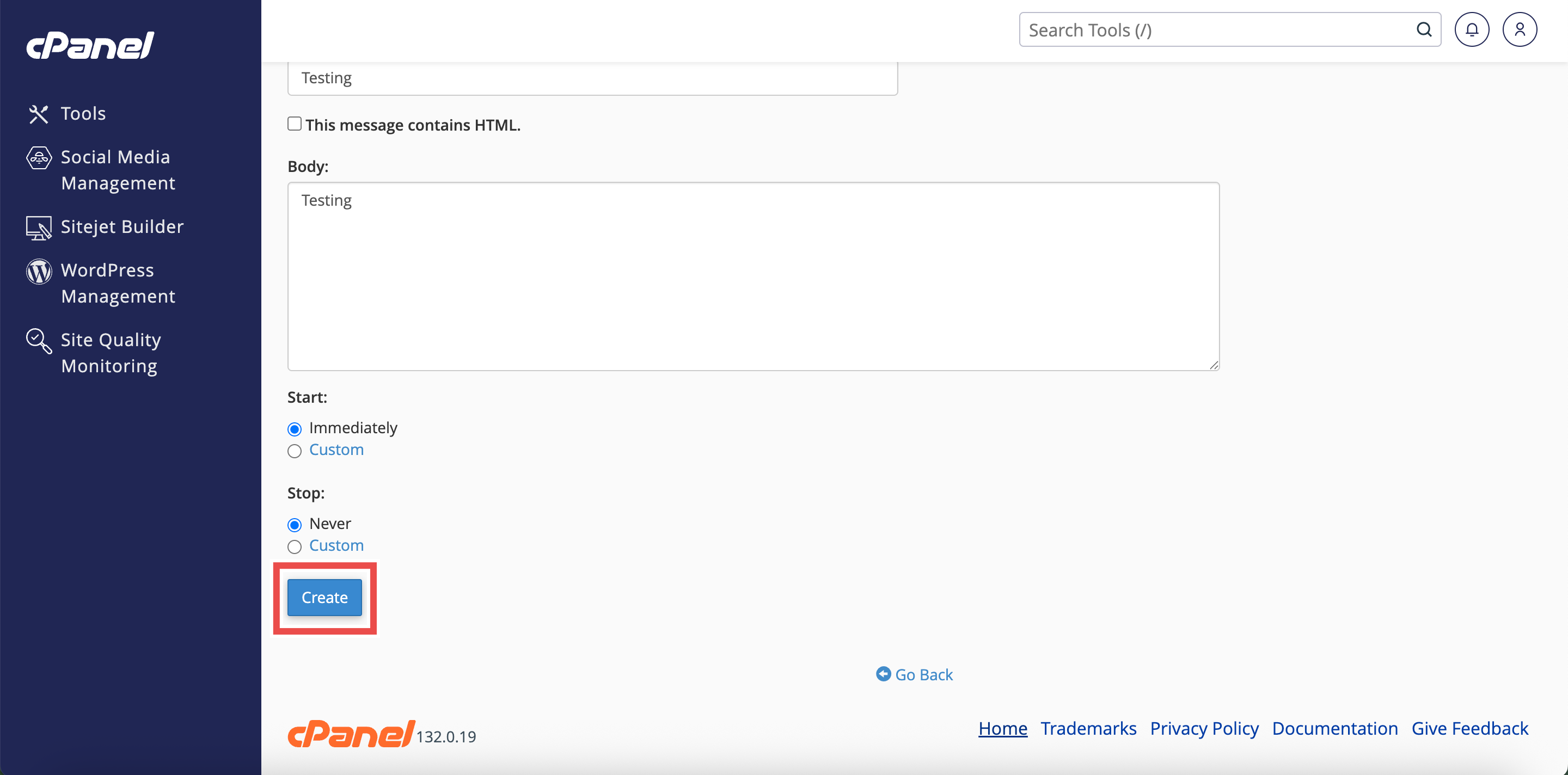
Task: Click the cPanel logo in sidebar
Action: (90, 46)
